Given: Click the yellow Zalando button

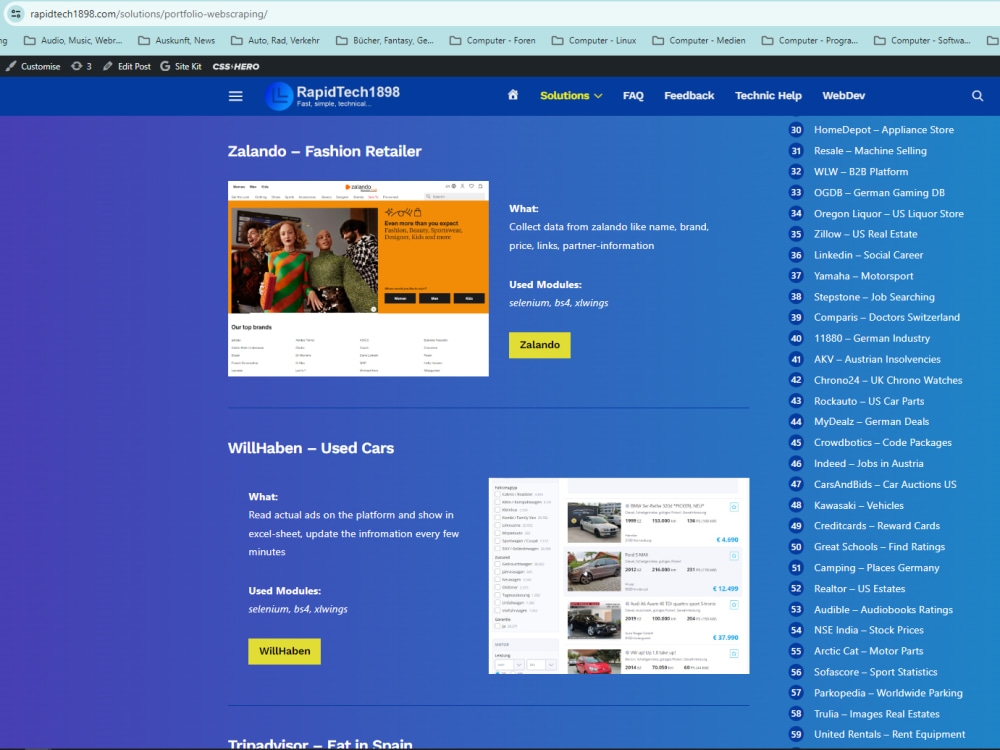Looking at the screenshot, I should (540, 345).
